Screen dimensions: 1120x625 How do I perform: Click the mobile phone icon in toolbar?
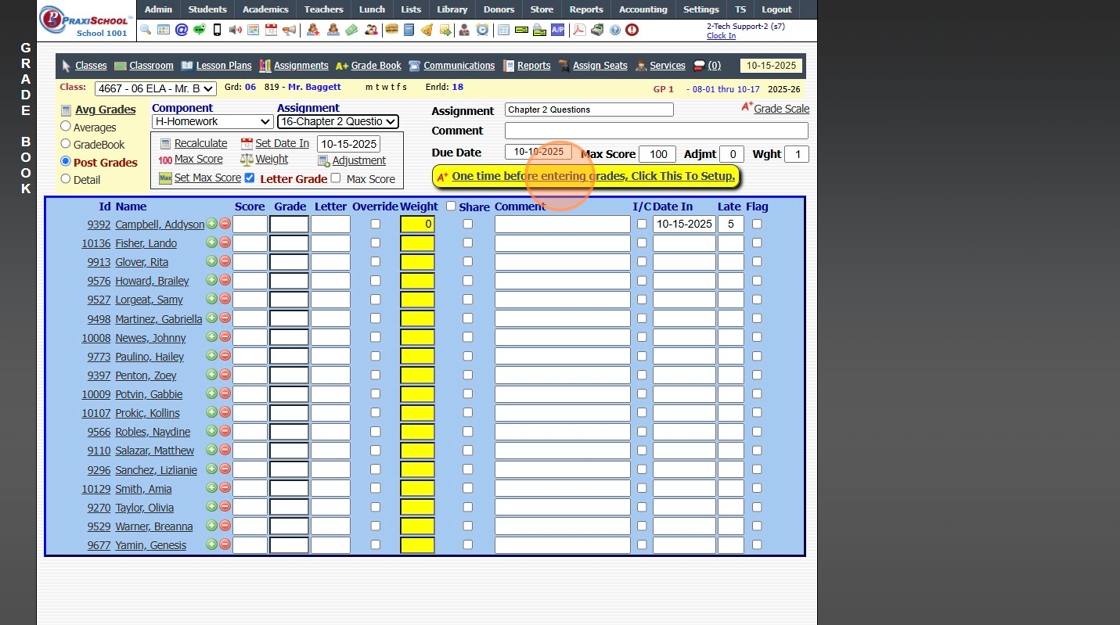coord(217,30)
